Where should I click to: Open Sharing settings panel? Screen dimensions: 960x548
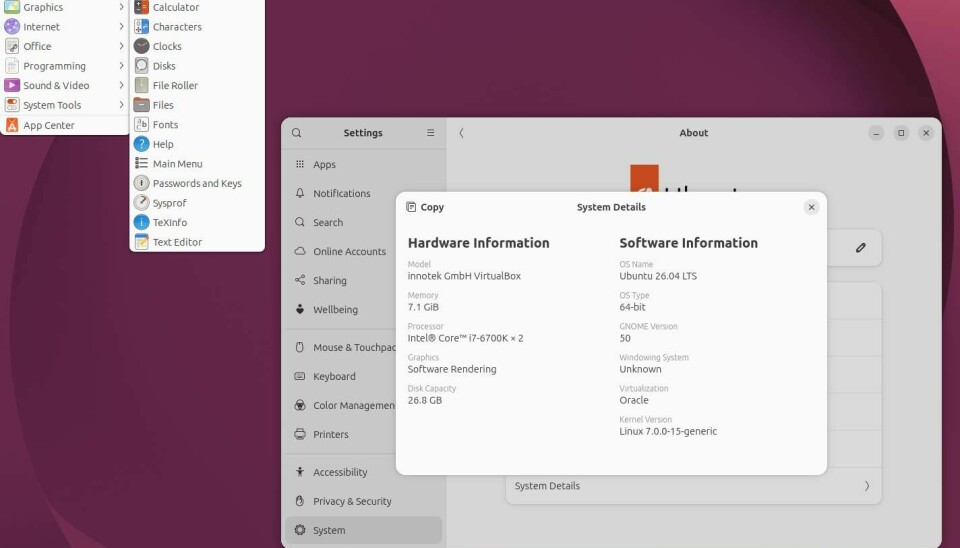click(340, 280)
